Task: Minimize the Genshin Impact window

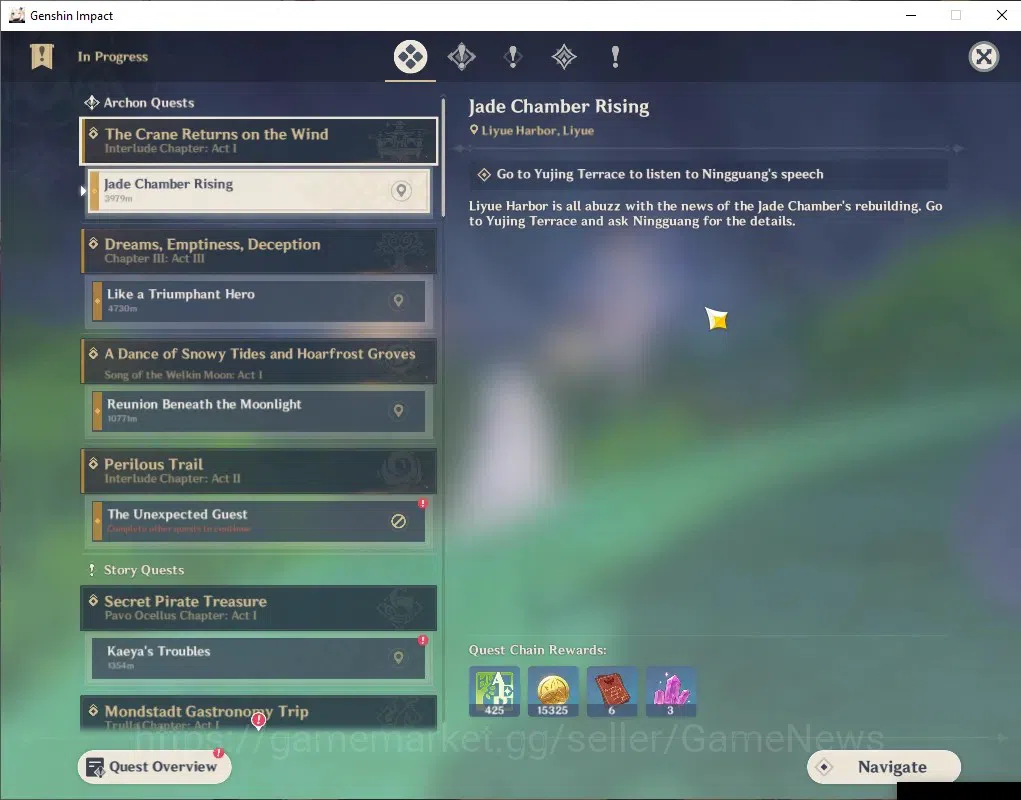Action: click(x=911, y=15)
